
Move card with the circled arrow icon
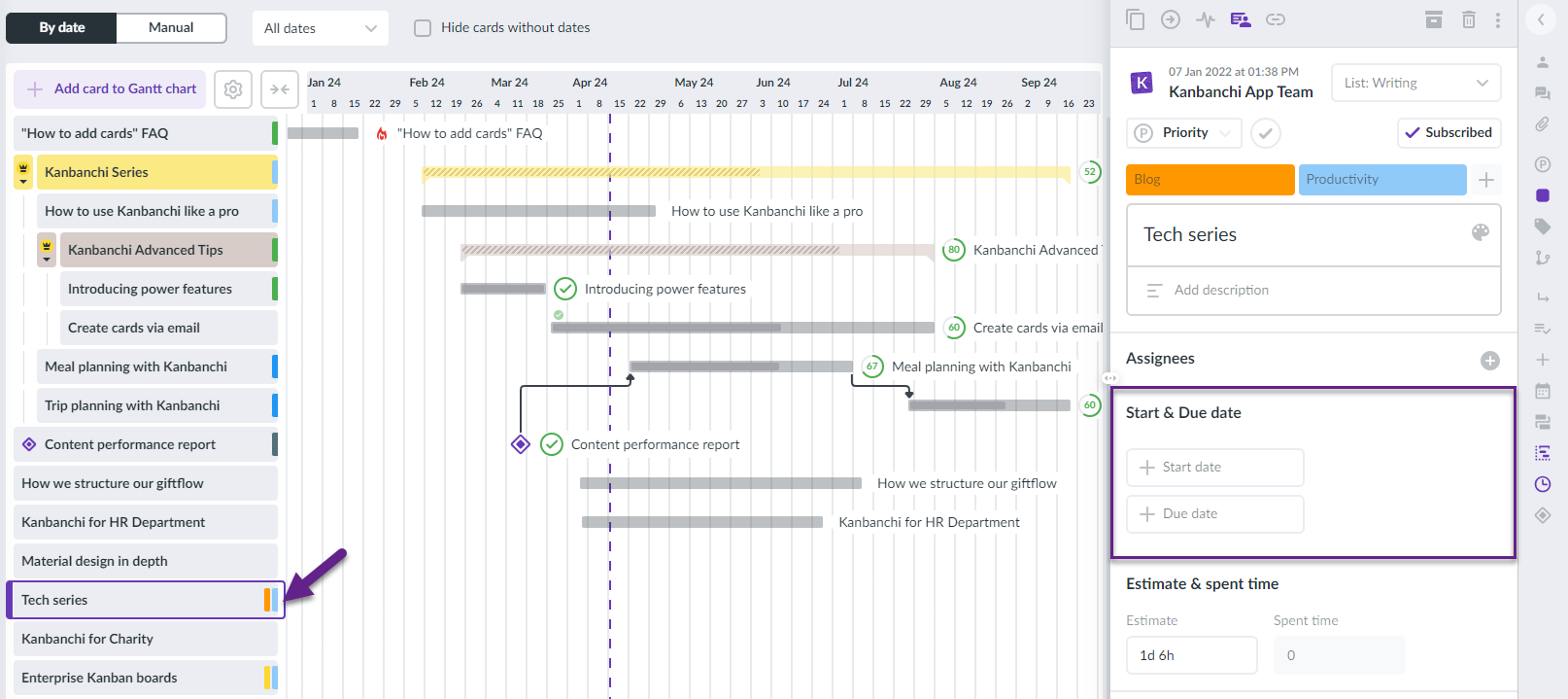point(1171,19)
